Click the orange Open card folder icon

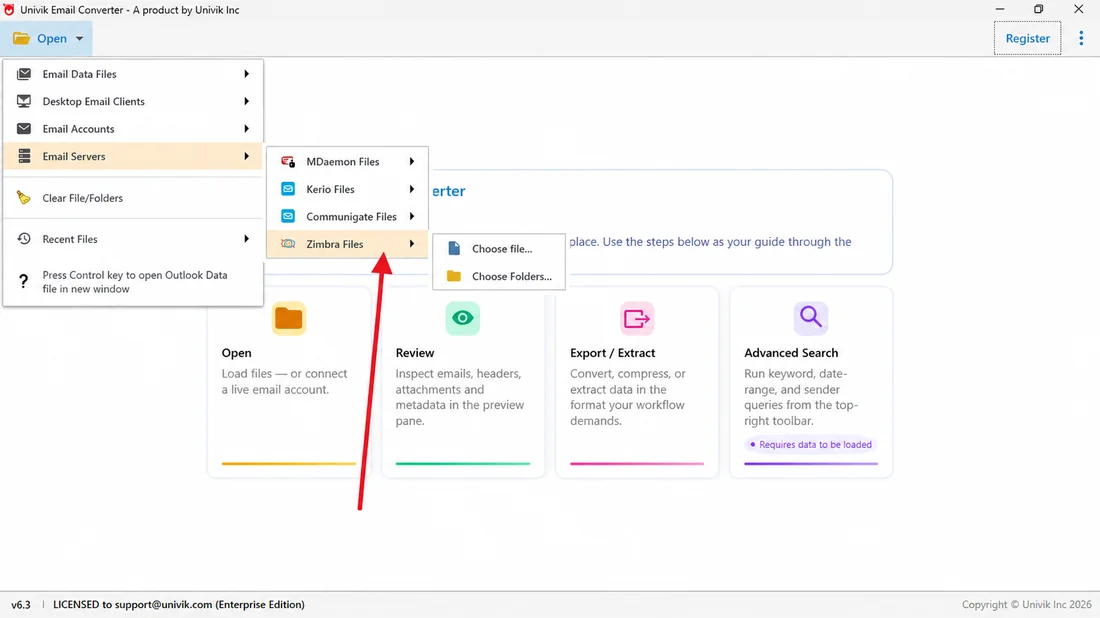[x=288, y=318]
